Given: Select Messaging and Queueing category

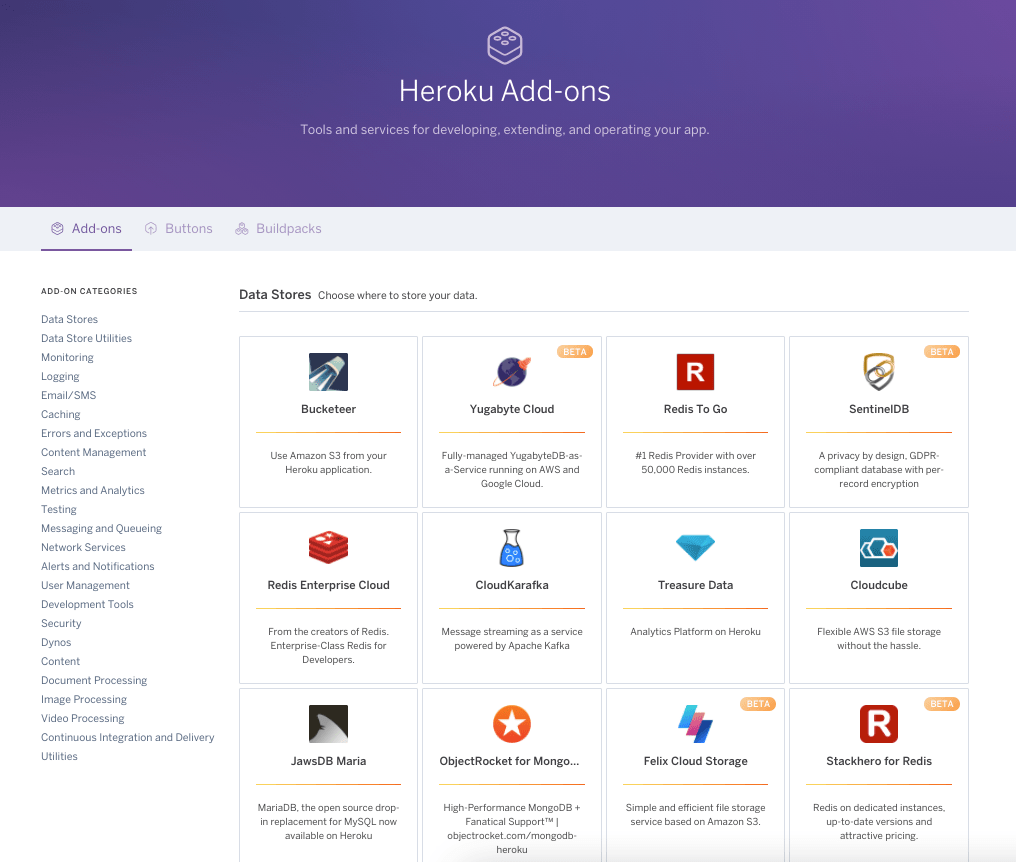Looking at the screenshot, I should [102, 529].
